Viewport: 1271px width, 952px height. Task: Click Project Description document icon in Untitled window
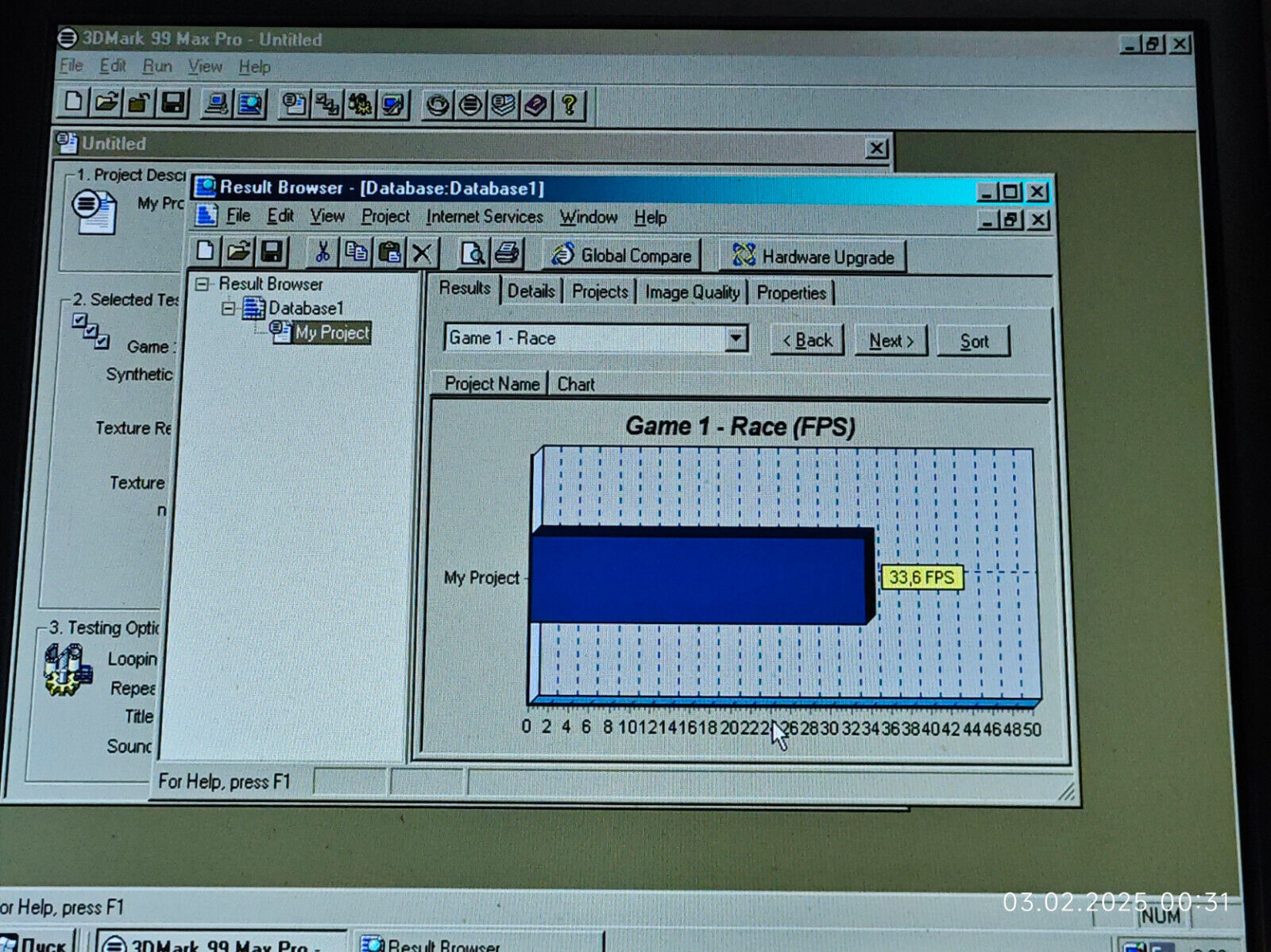[x=95, y=211]
